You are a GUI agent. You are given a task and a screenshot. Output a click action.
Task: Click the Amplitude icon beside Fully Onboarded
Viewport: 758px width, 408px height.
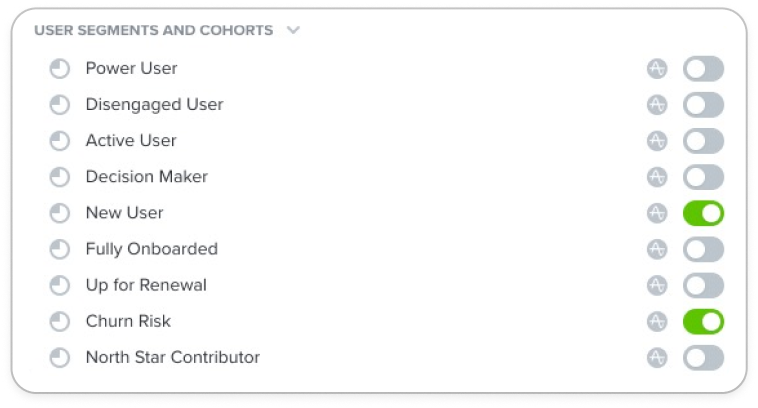pyautogui.click(x=657, y=249)
